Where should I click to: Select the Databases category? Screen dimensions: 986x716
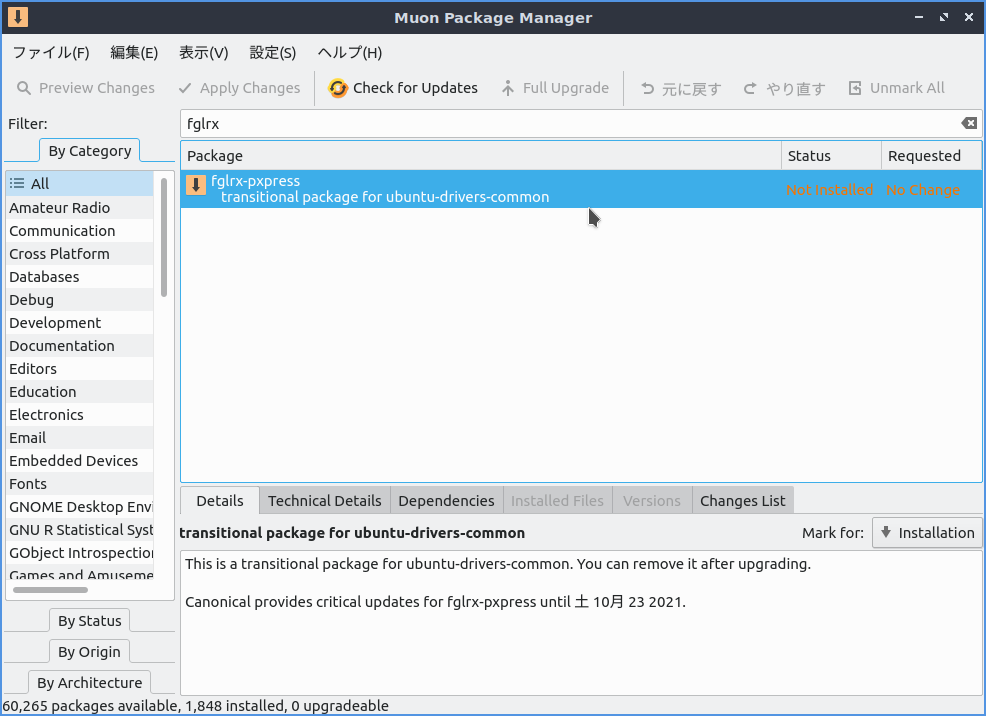point(80,277)
